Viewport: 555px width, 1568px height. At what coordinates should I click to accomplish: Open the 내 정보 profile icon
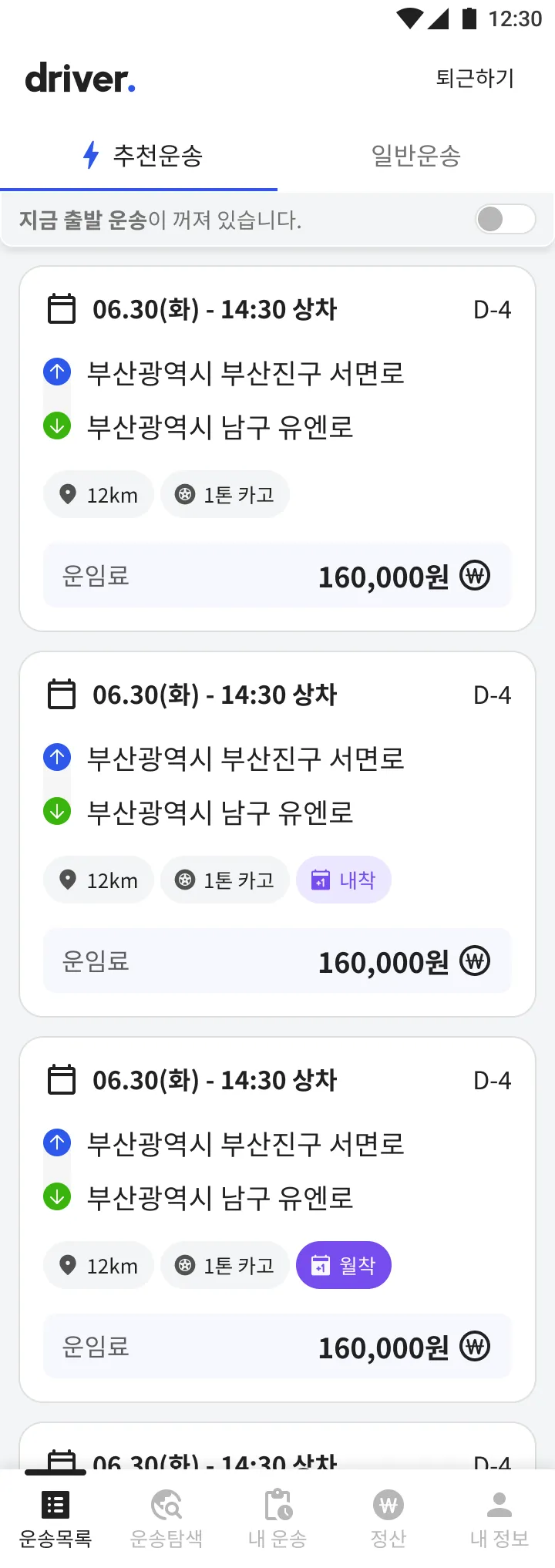point(499,1505)
